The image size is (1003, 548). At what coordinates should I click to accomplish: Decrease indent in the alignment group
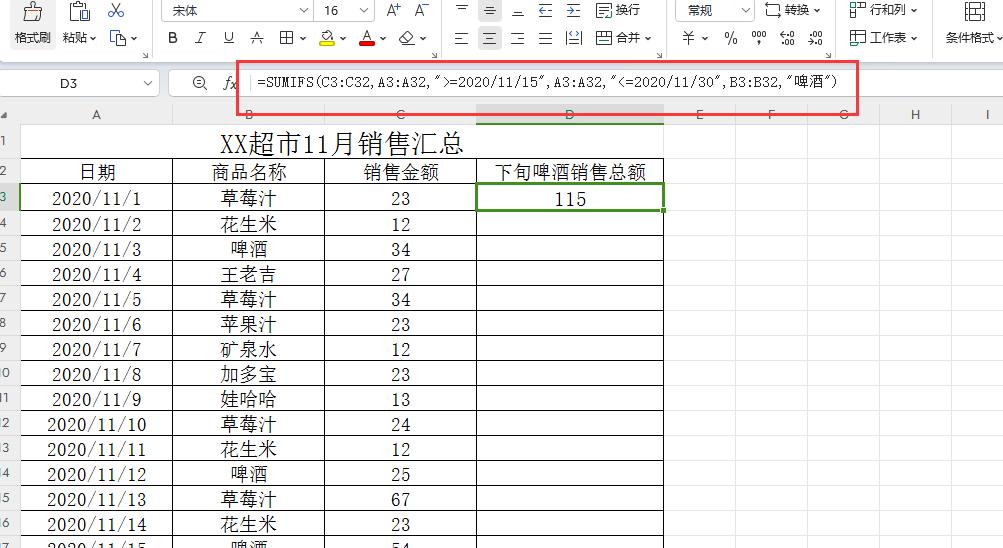[545, 10]
